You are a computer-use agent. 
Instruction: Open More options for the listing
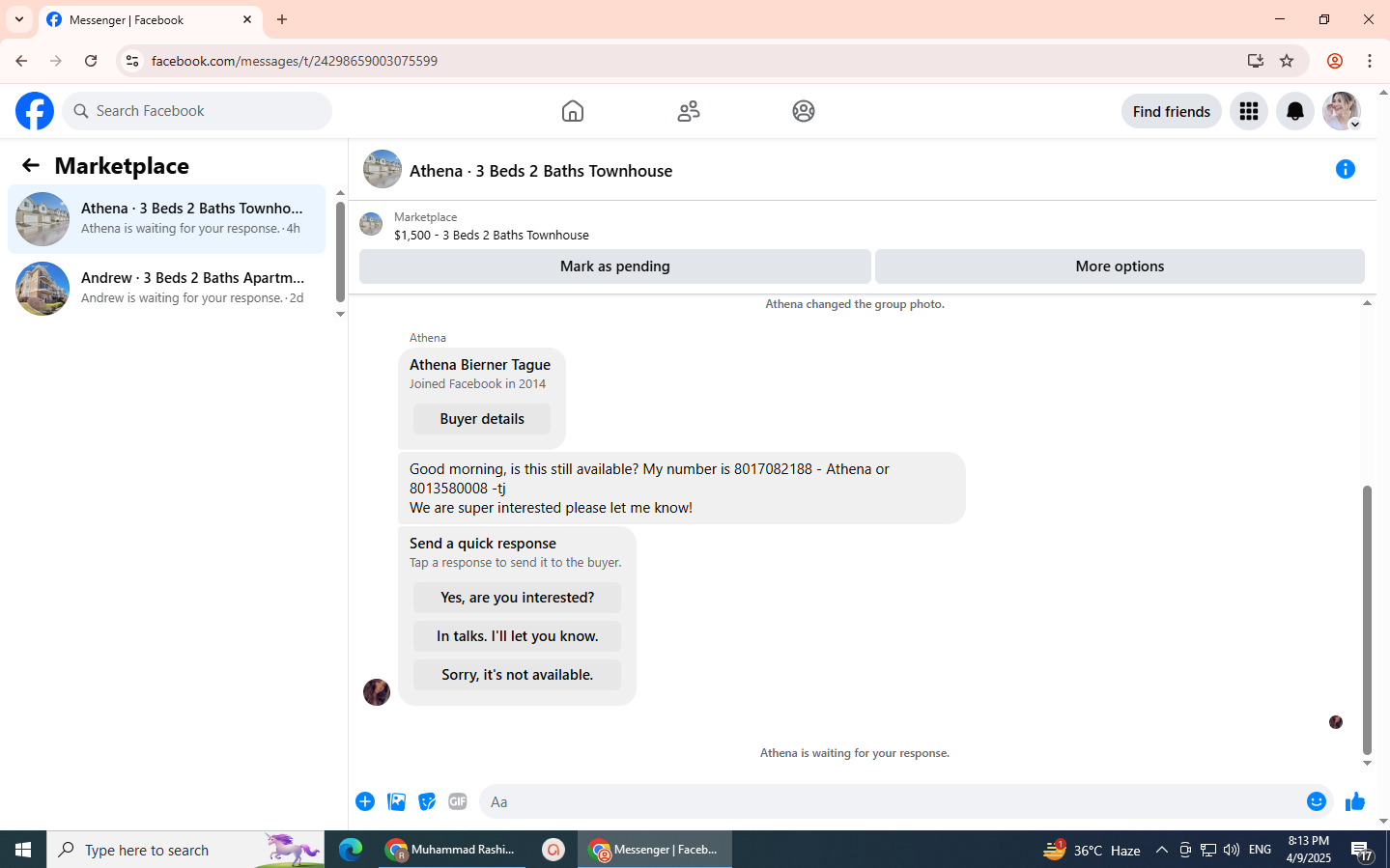(x=1120, y=266)
